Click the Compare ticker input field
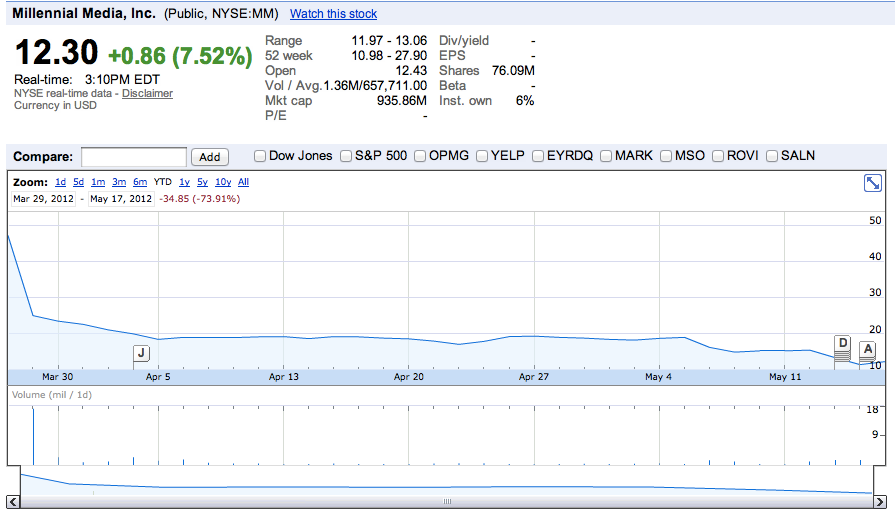 (133, 157)
